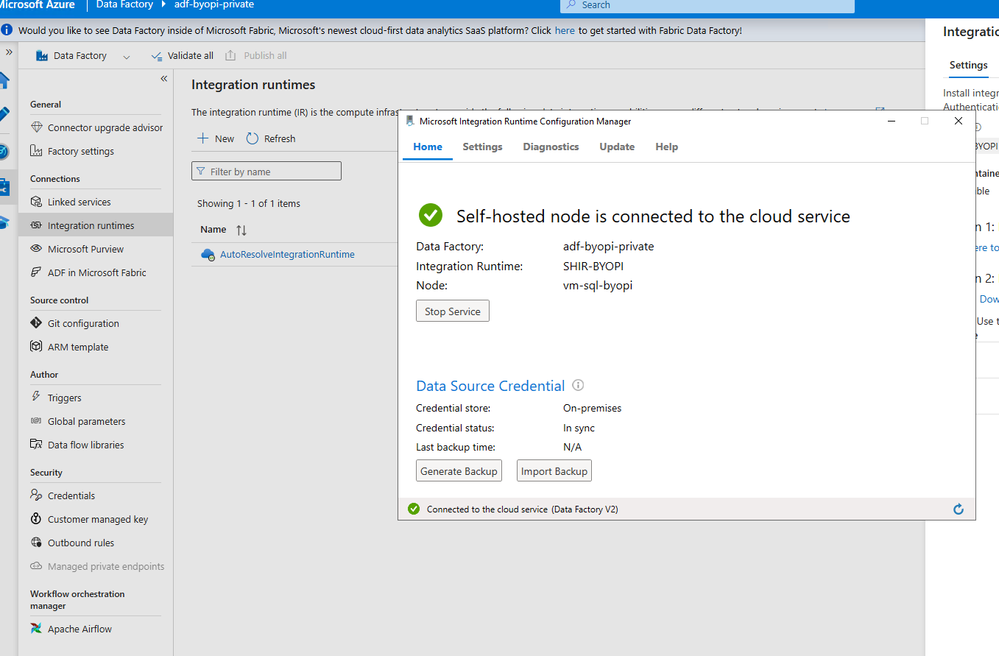The height and width of the screenshot is (656, 999).
Task: Click the Data flow libraries icon
Action: pyautogui.click(x=36, y=445)
